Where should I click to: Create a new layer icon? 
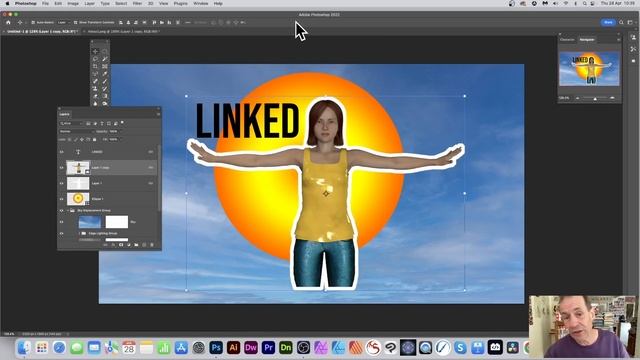point(144,244)
